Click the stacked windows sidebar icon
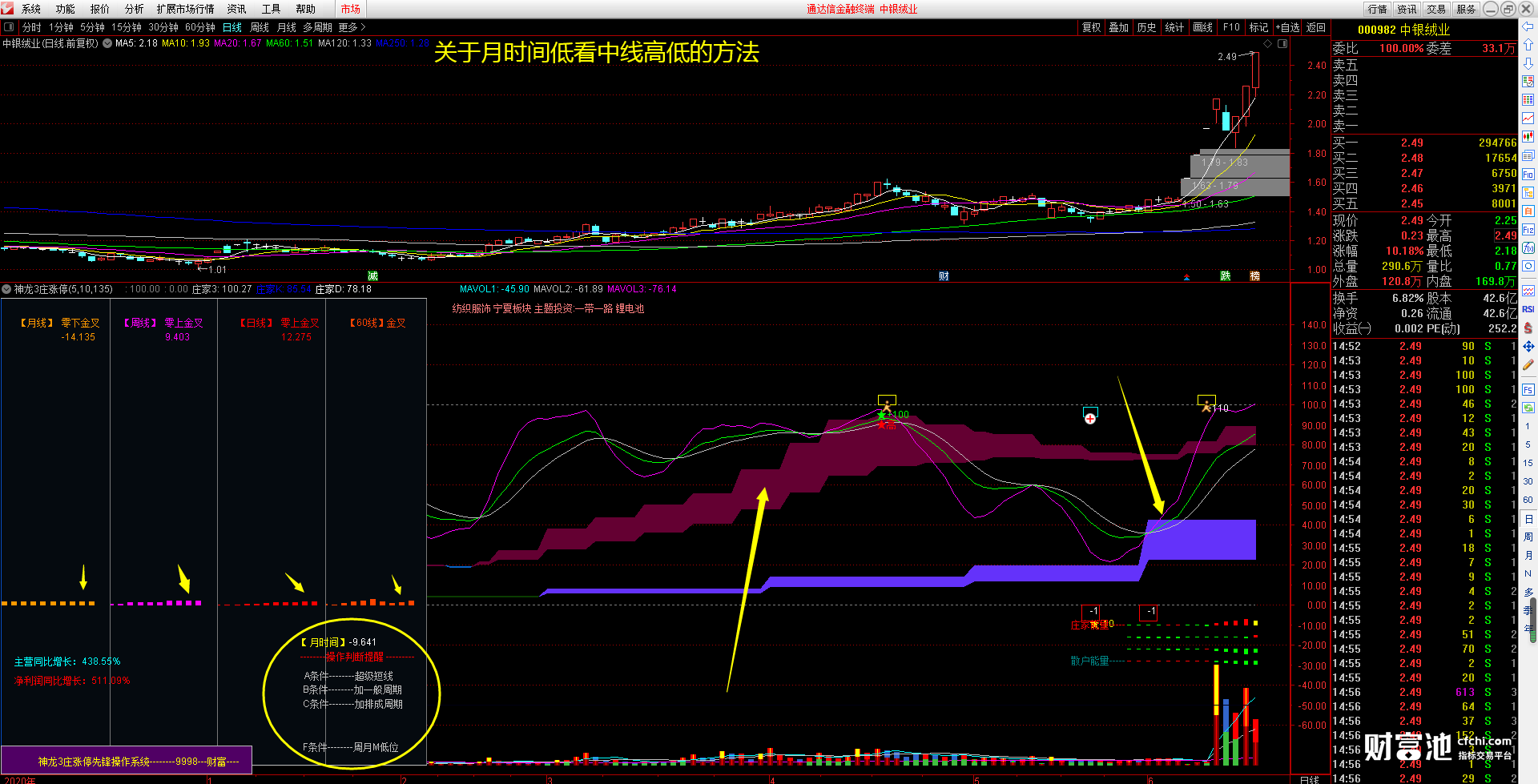Screen dimensions: 1538x784 (x=1528, y=155)
